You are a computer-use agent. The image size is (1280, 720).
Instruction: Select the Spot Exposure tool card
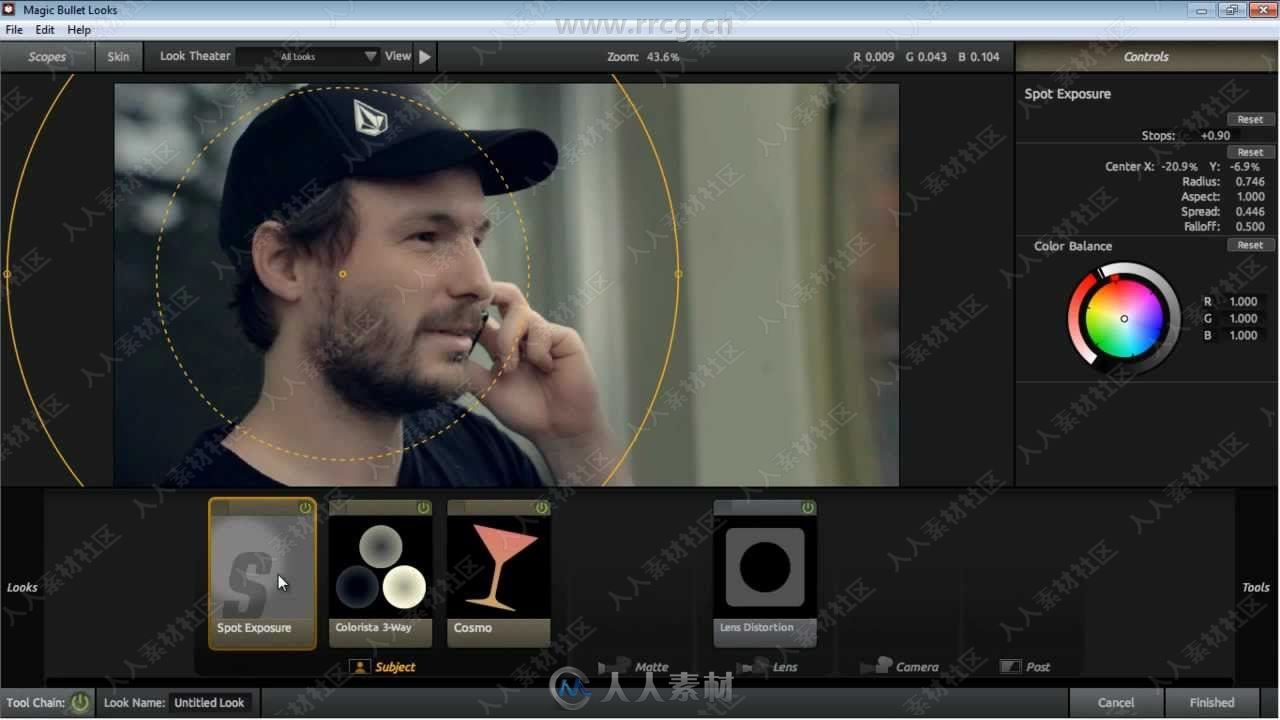tap(263, 574)
